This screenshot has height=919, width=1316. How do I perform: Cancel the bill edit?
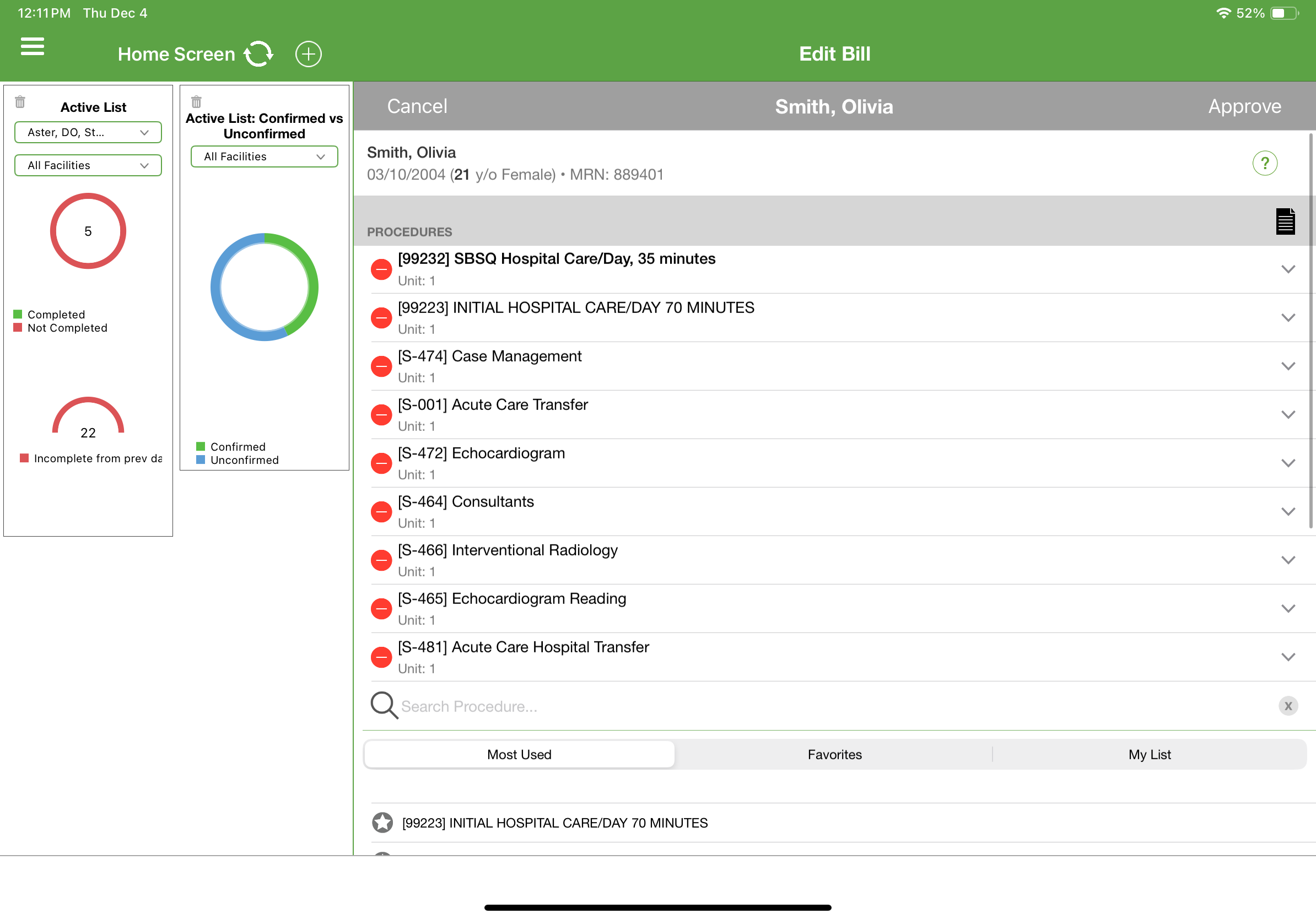(x=417, y=106)
